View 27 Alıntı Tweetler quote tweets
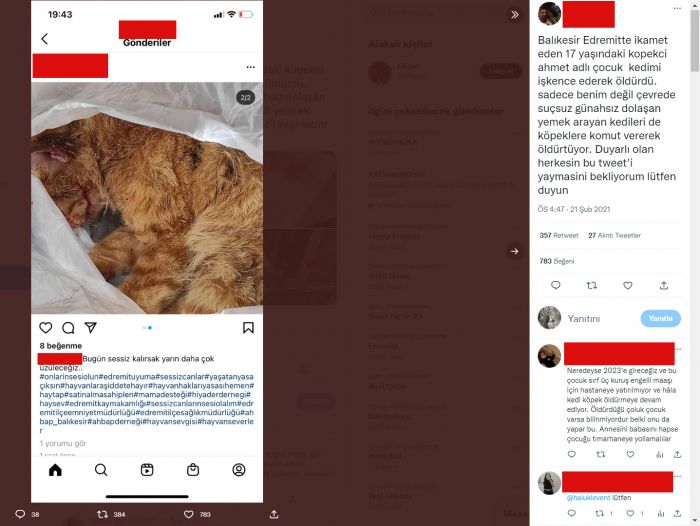Screen dimensions: 700x526 point(614,235)
